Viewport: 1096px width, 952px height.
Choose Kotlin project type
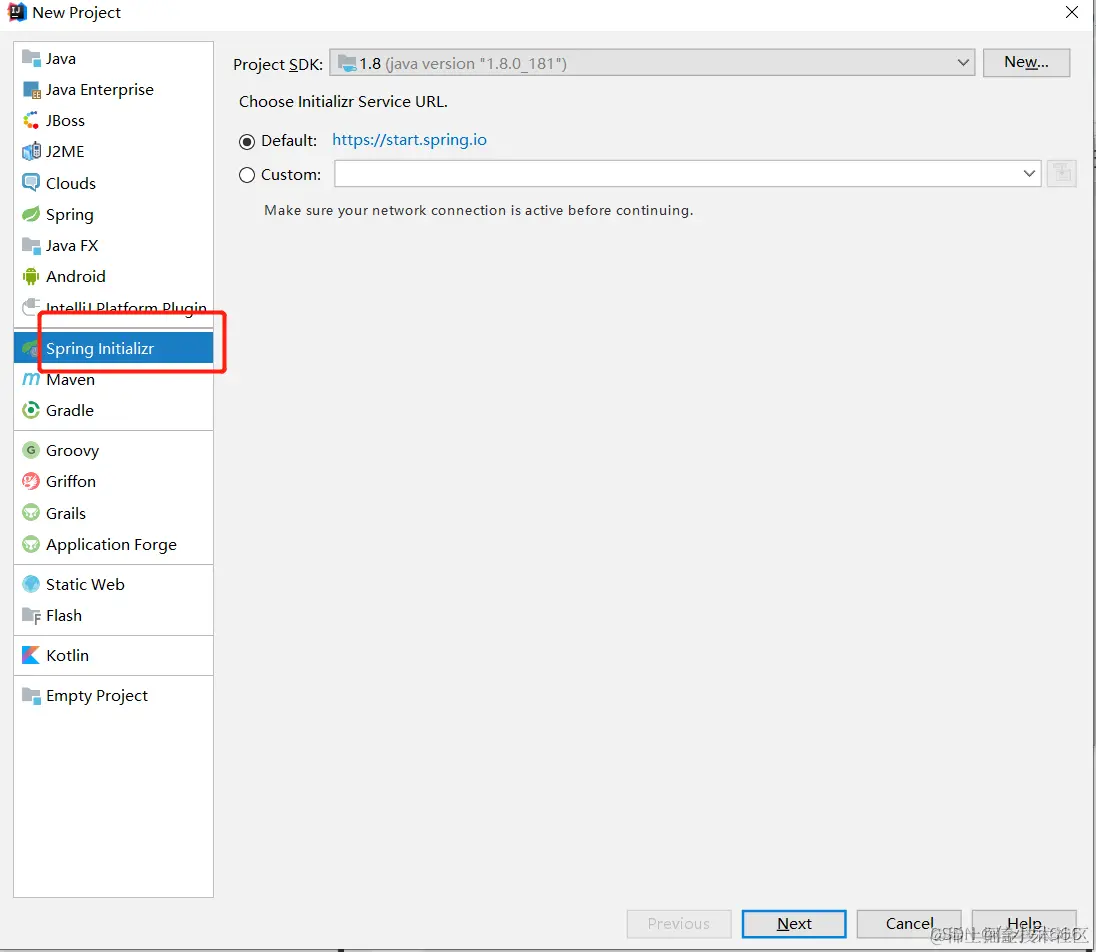[113, 656]
